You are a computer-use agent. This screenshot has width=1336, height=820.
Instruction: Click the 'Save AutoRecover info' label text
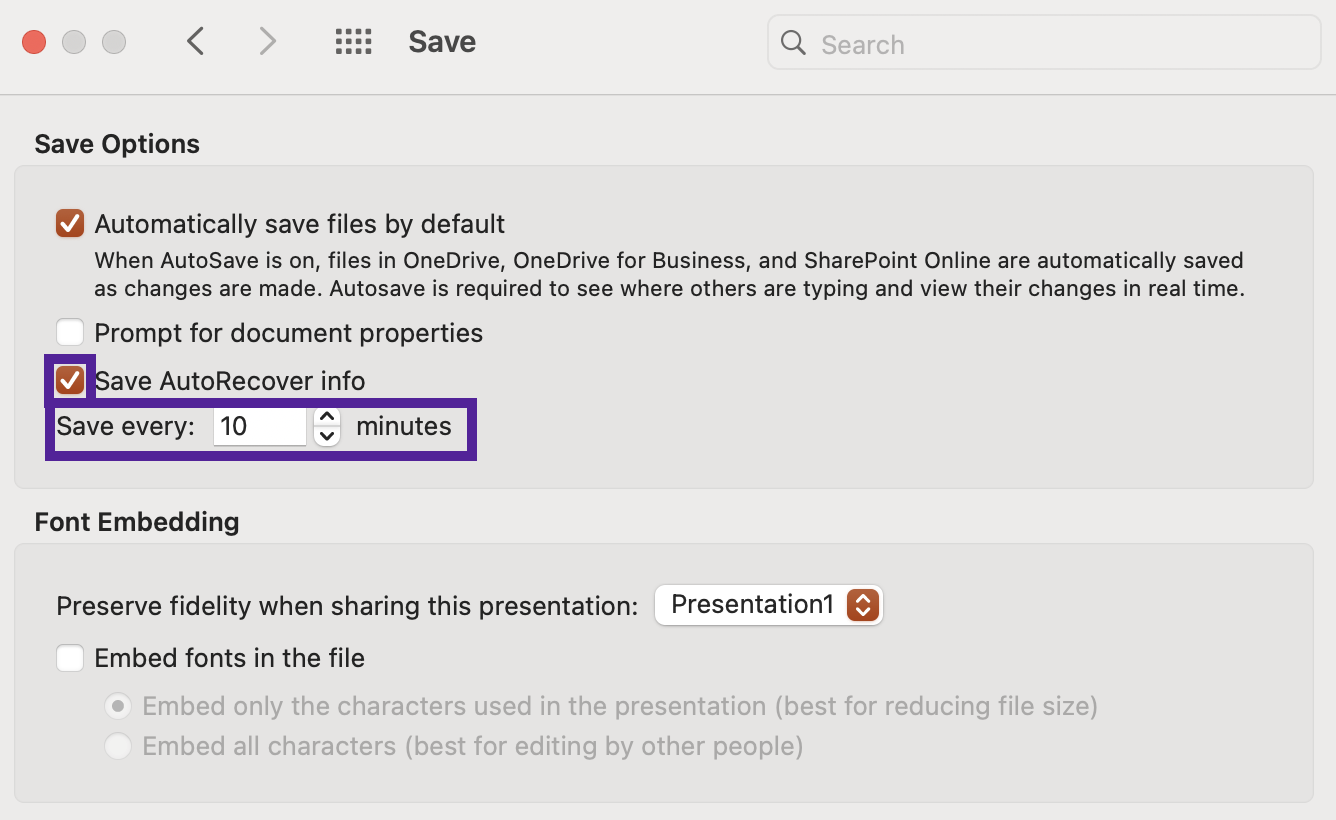pyautogui.click(x=230, y=381)
